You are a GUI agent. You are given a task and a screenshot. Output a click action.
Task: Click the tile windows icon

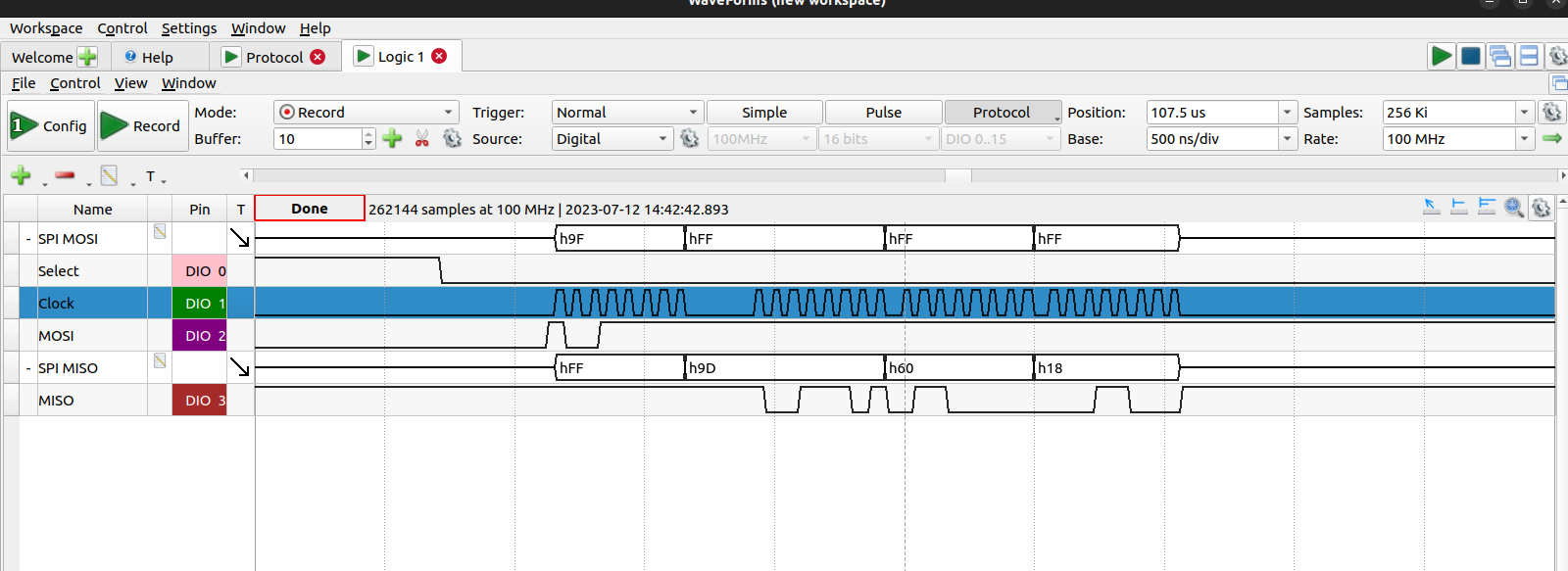point(1529,56)
